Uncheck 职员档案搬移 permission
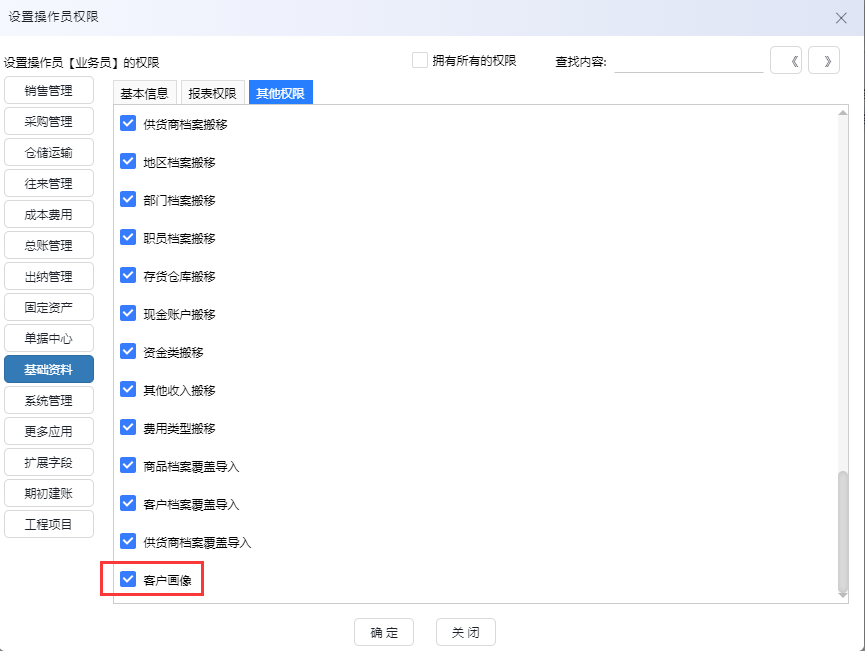The width and height of the screenshot is (865, 651). click(x=128, y=237)
